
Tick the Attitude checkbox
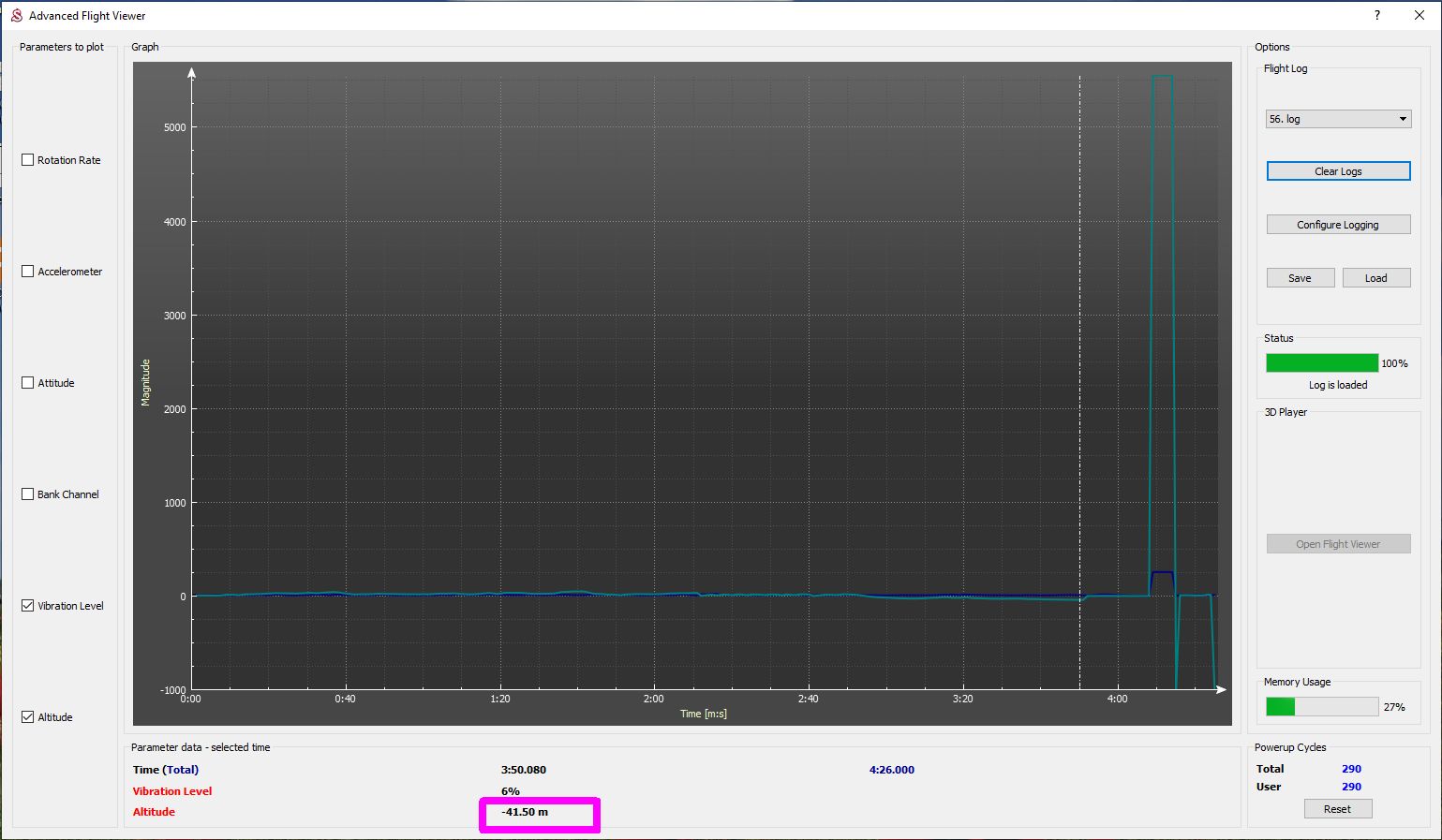pos(28,383)
